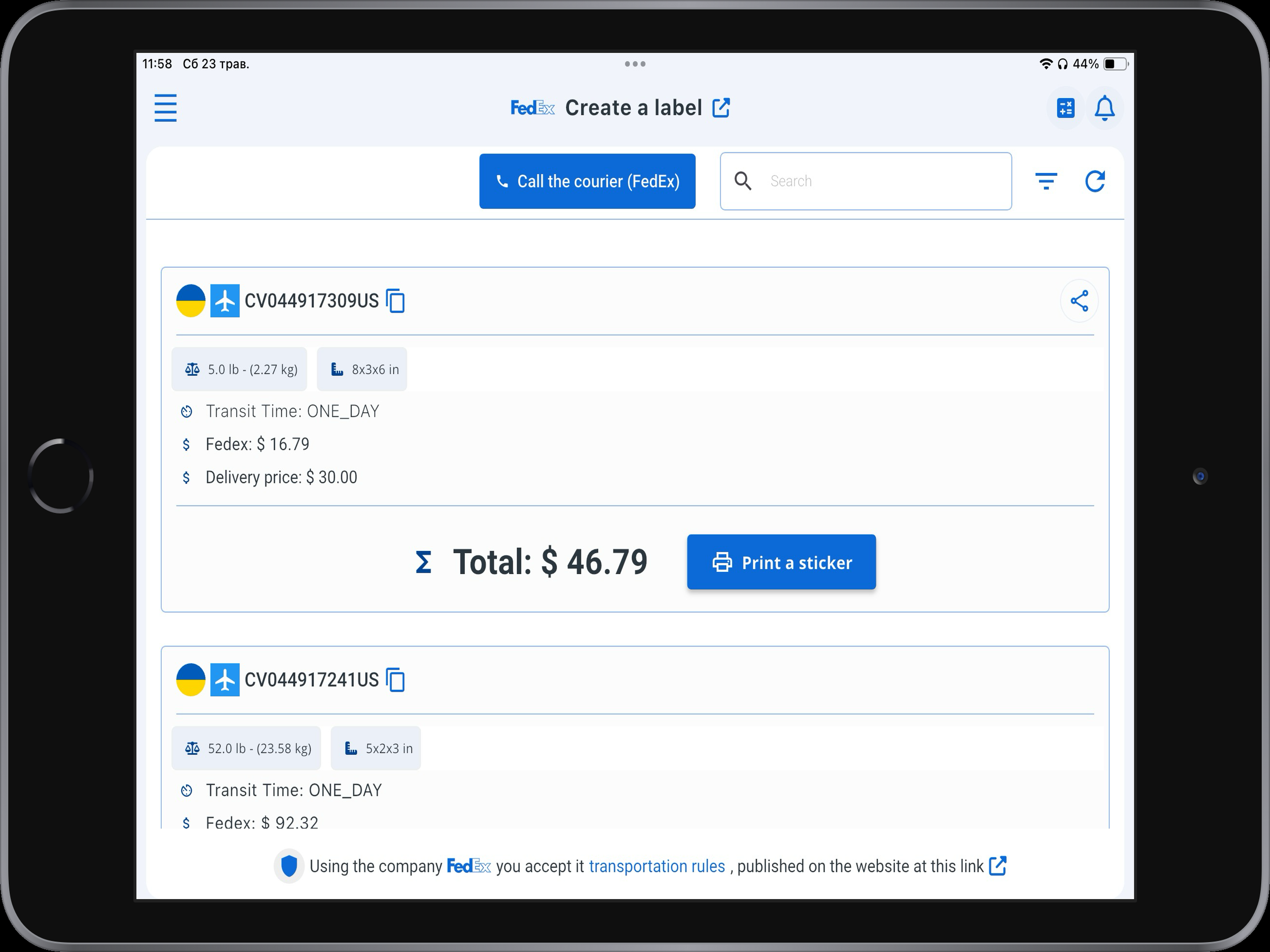Tap the Wi-Fi status icon

[1046, 64]
